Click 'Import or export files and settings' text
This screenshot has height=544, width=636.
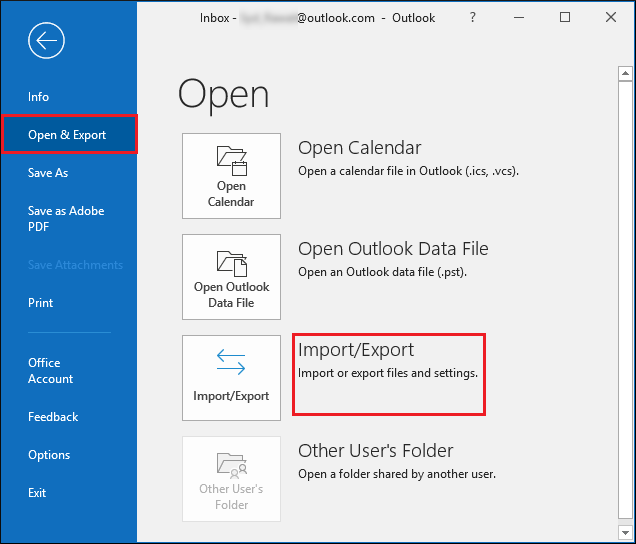click(388, 373)
